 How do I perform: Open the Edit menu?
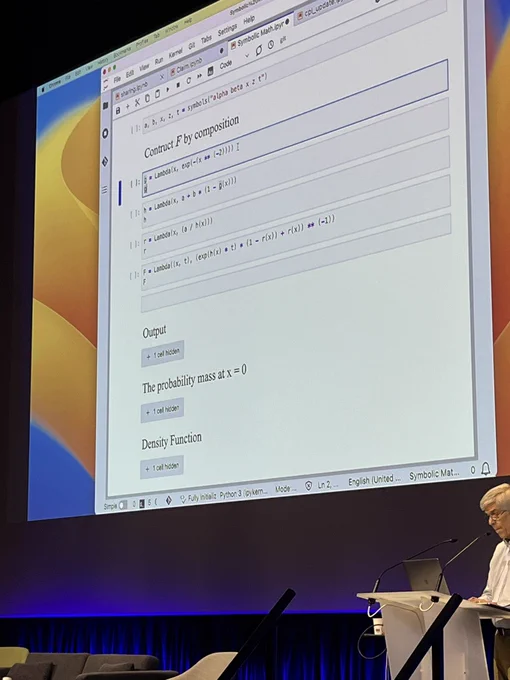tap(130, 74)
